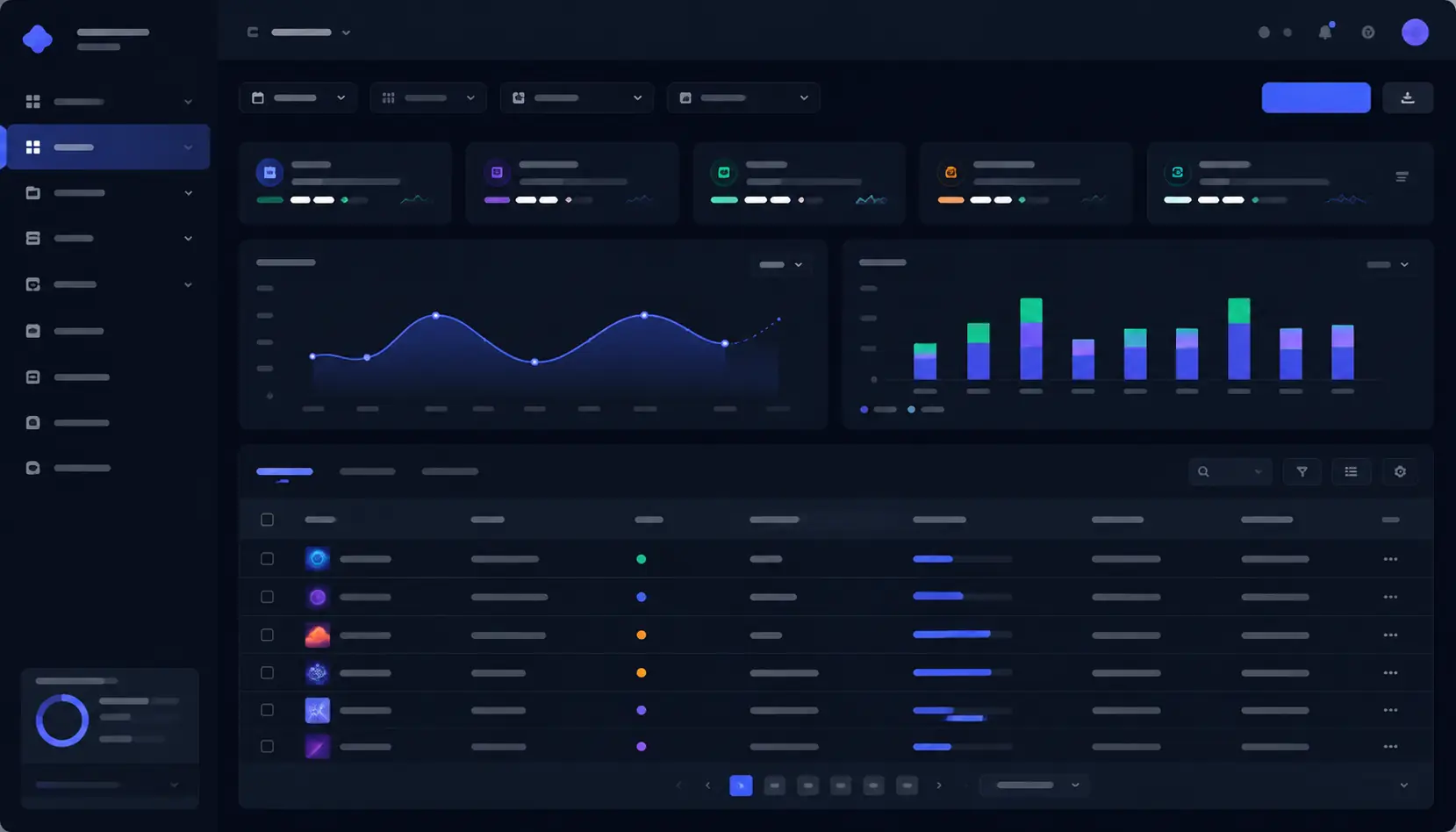Image resolution: width=1456 pixels, height=832 pixels.
Task: Toggle the select-all checkbox in table header
Action: point(267,520)
